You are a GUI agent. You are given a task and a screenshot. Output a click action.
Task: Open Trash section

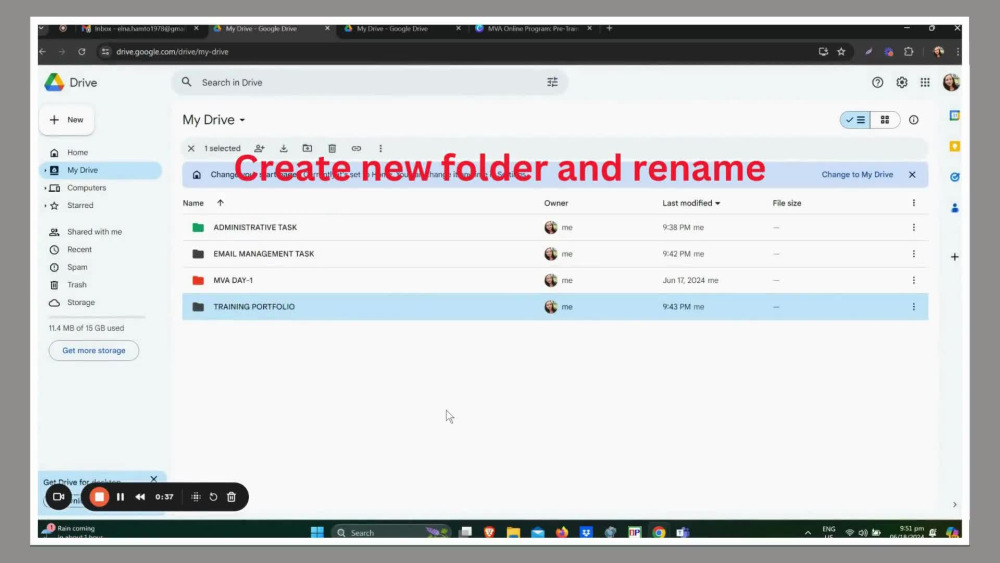(77, 285)
